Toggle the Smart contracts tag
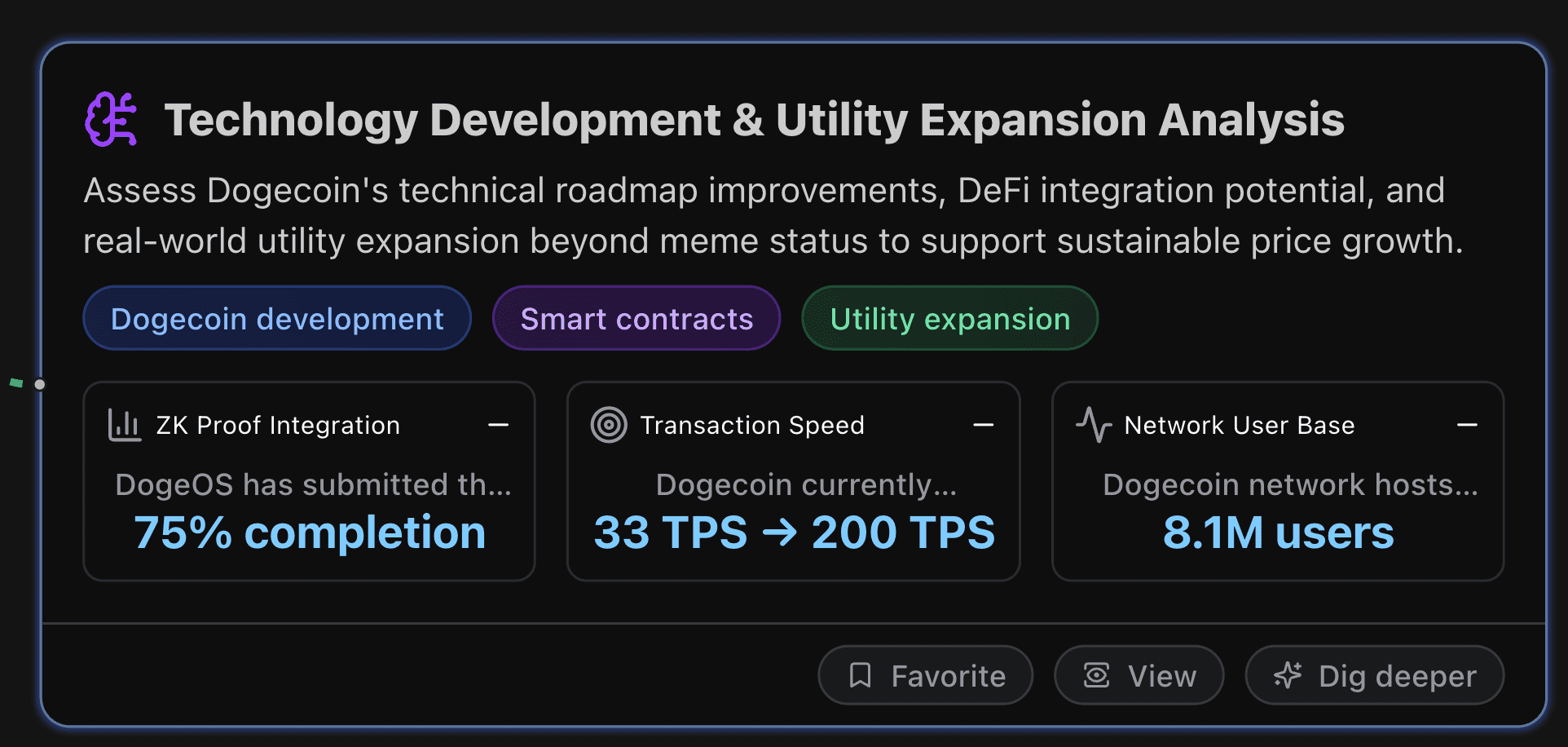This screenshot has width=1568, height=747. pyautogui.click(x=636, y=318)
